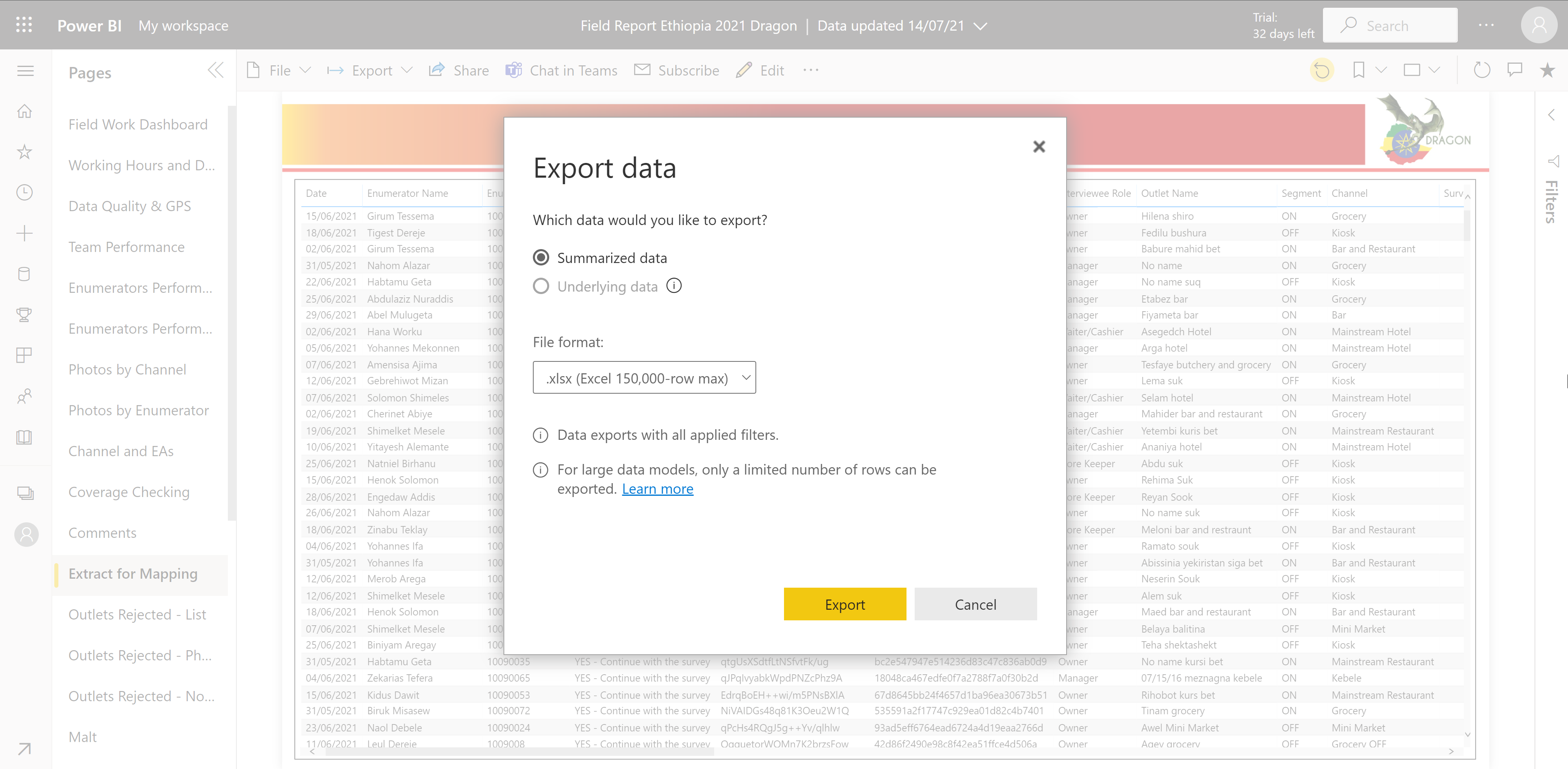Close the Export data dialog
This screenshot has height=769, width=1568.
coord(1039,147)
